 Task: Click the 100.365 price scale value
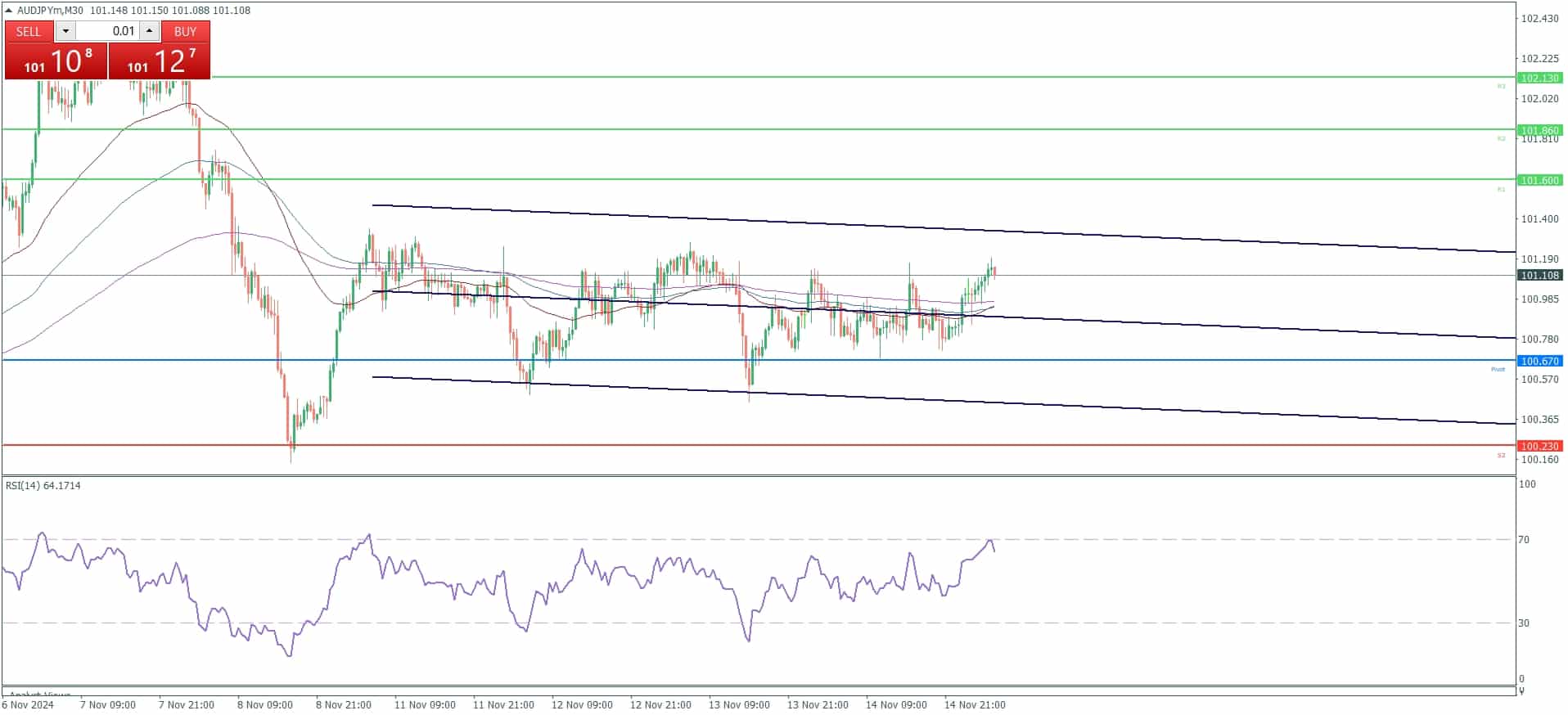point(1539,419)
